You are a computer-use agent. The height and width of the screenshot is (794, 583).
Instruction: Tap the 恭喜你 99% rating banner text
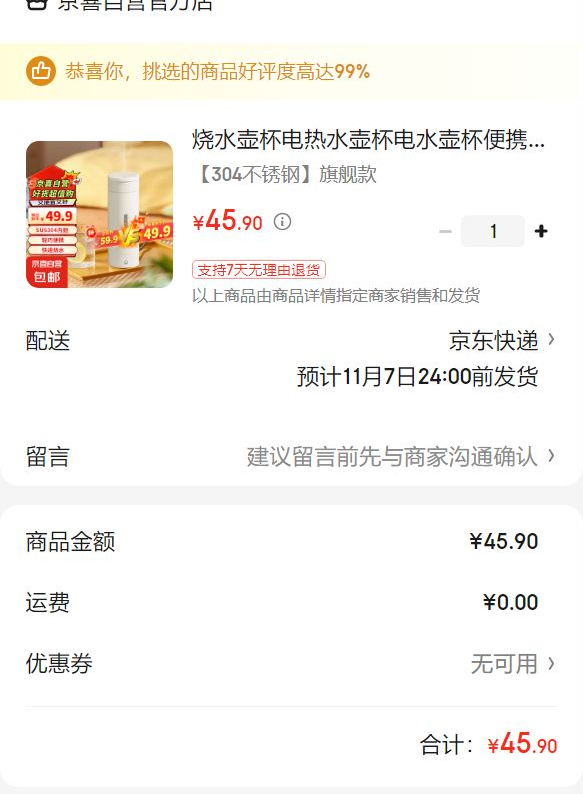click(217, 71)
